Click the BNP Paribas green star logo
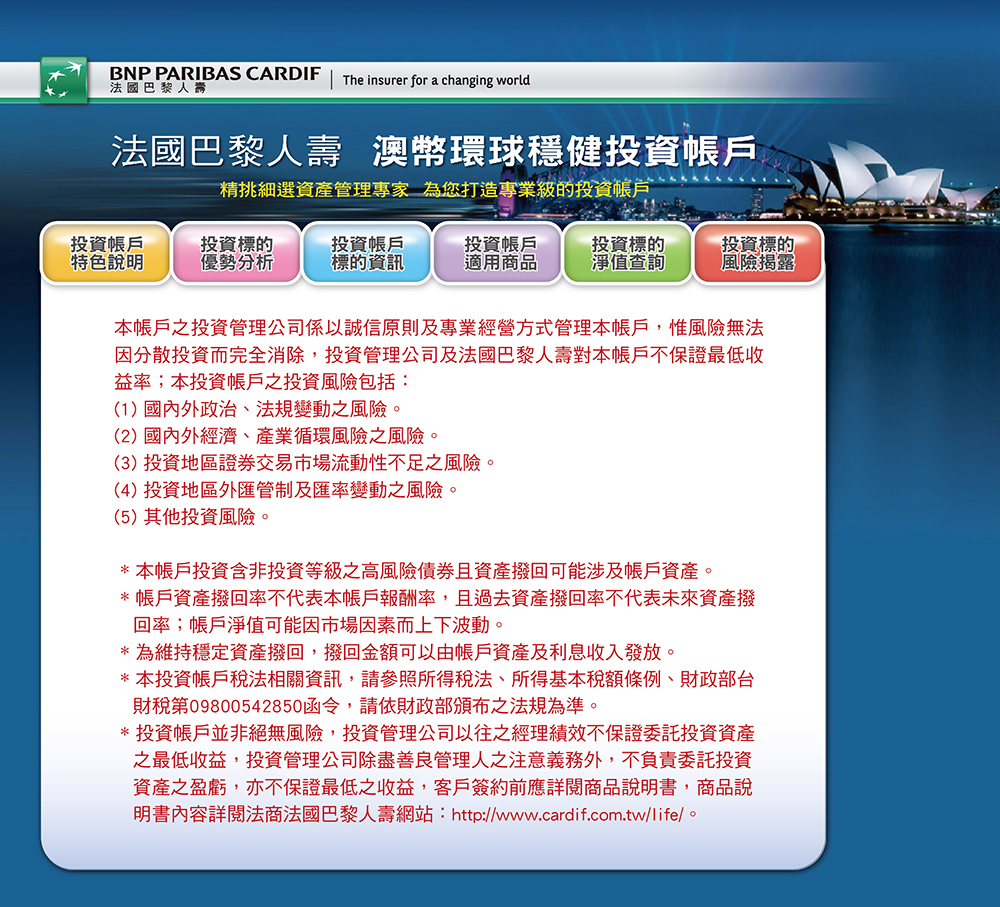This screenshot has height=907, width=1000. coord(64,80)
